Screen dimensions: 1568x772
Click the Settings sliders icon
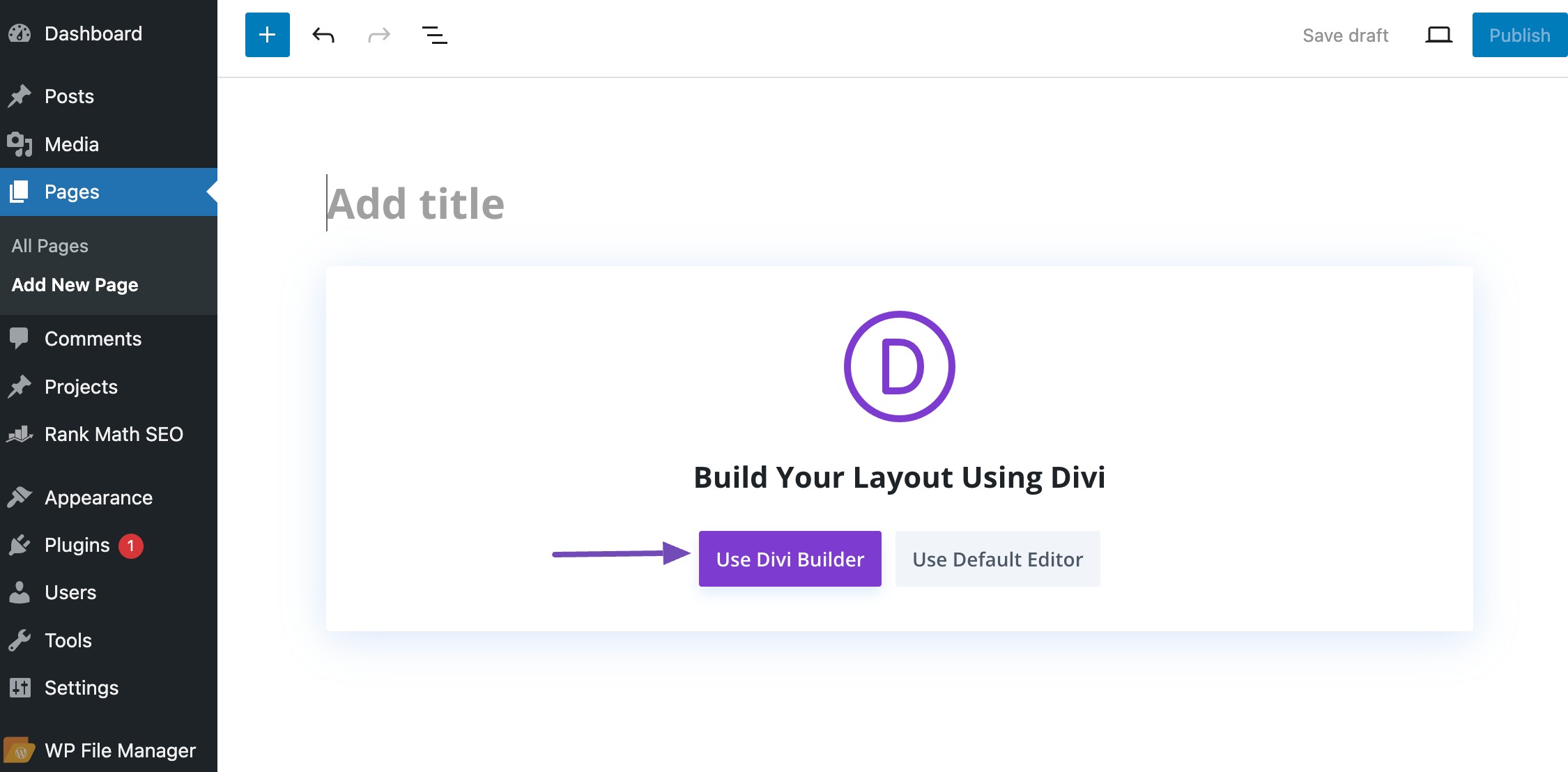pos(20,688)
